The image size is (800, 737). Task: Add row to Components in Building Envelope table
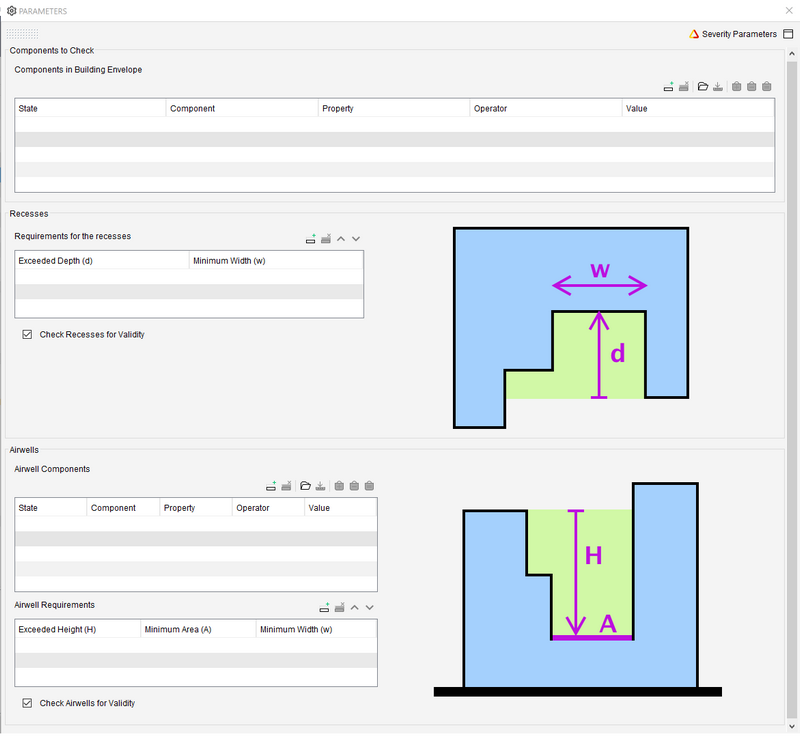click(669, 87)
